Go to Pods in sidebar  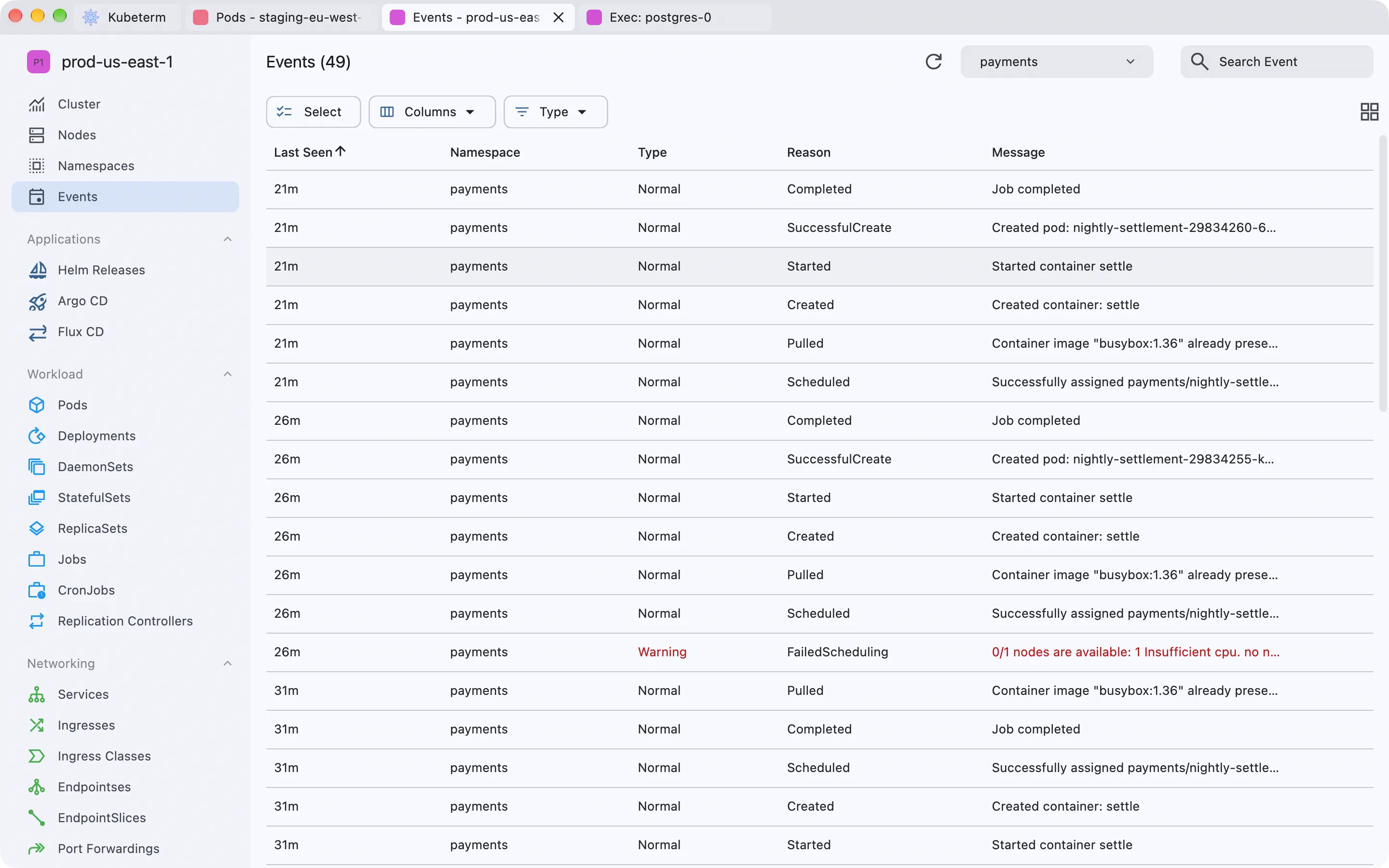pos(125,405)
